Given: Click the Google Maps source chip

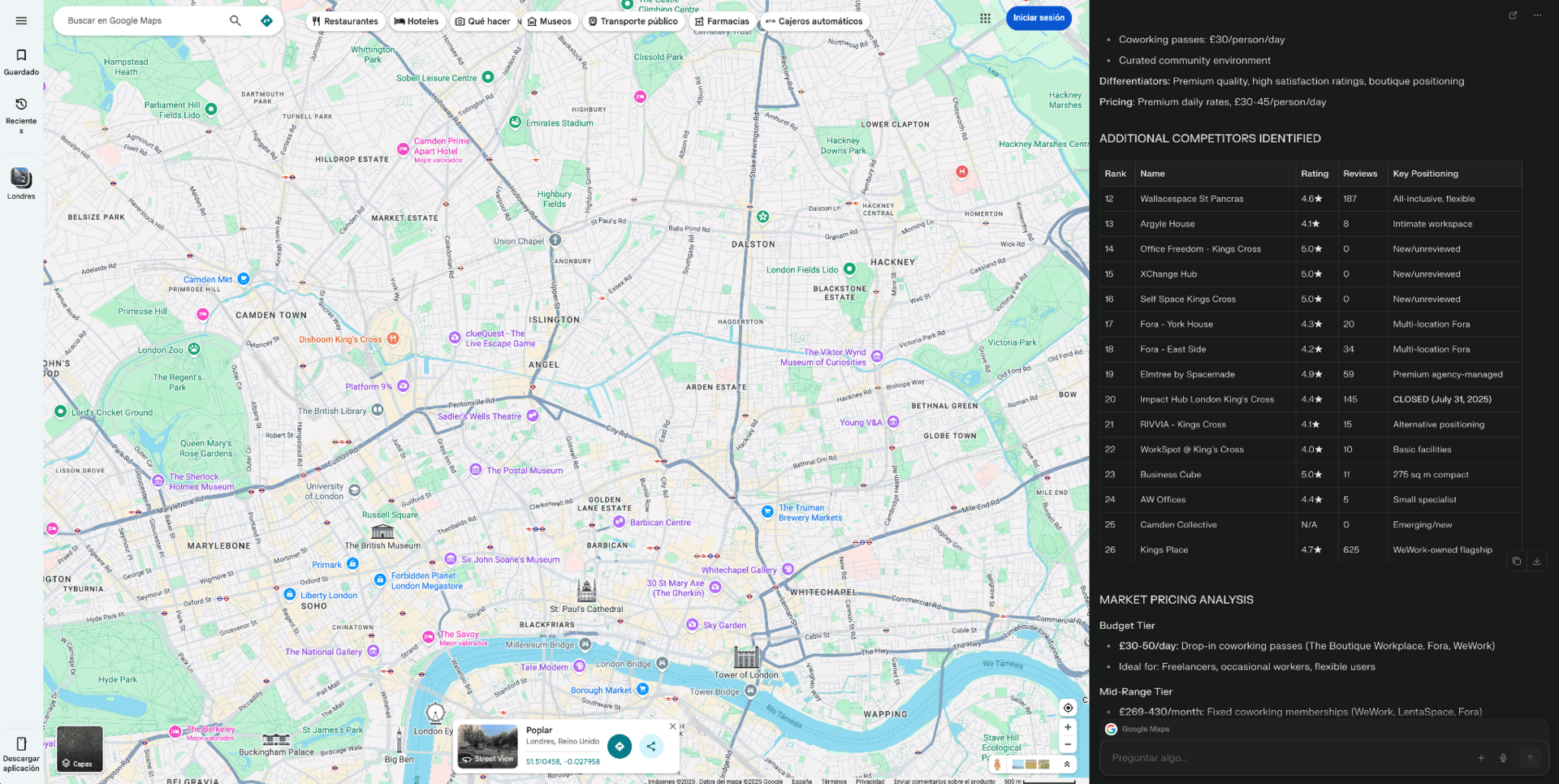Looking at the screenshot, I should (x=1138, y=729).
